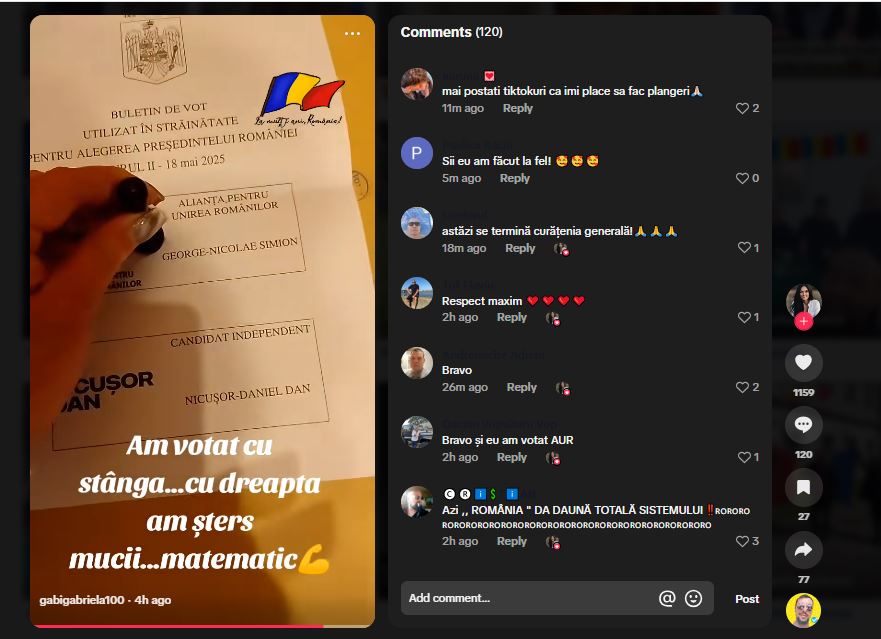The height and width of the screenshot is (639, 881).
Task: Open the emoji picker in the comment box
Action: click(x=693, y=598)
